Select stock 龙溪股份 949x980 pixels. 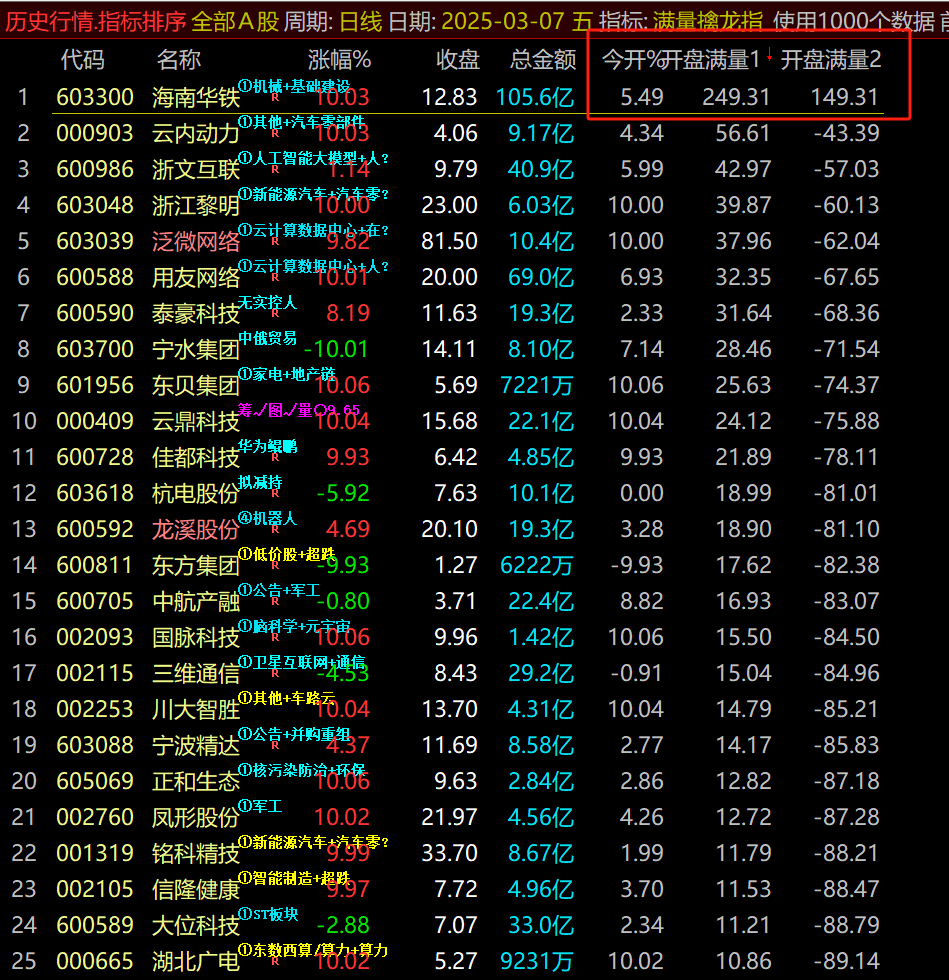click(x=196, y=530)
